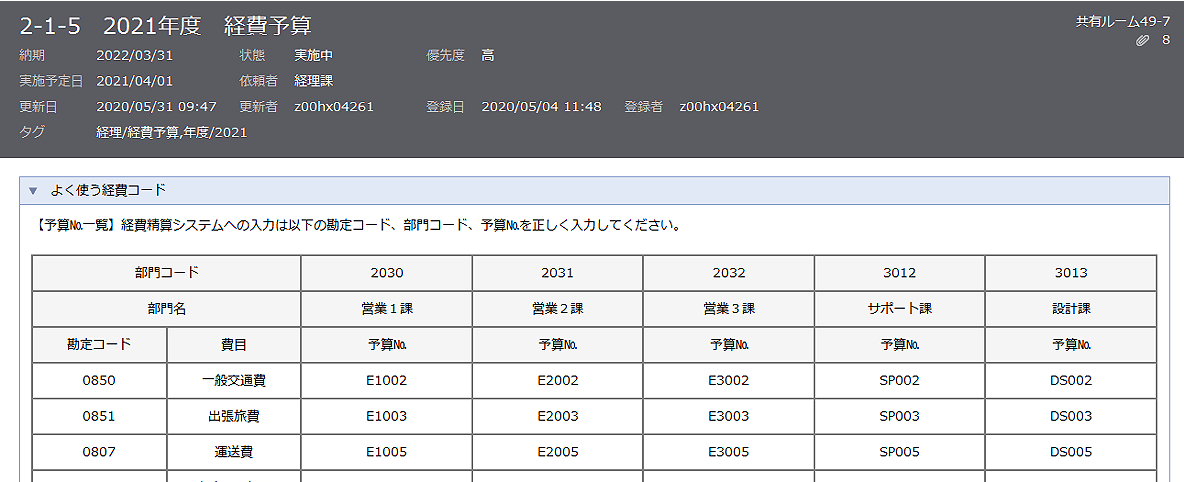Click the 費目 header cell
The height and width of the screenshot is (482, 1184).
(x=233, y=345)
